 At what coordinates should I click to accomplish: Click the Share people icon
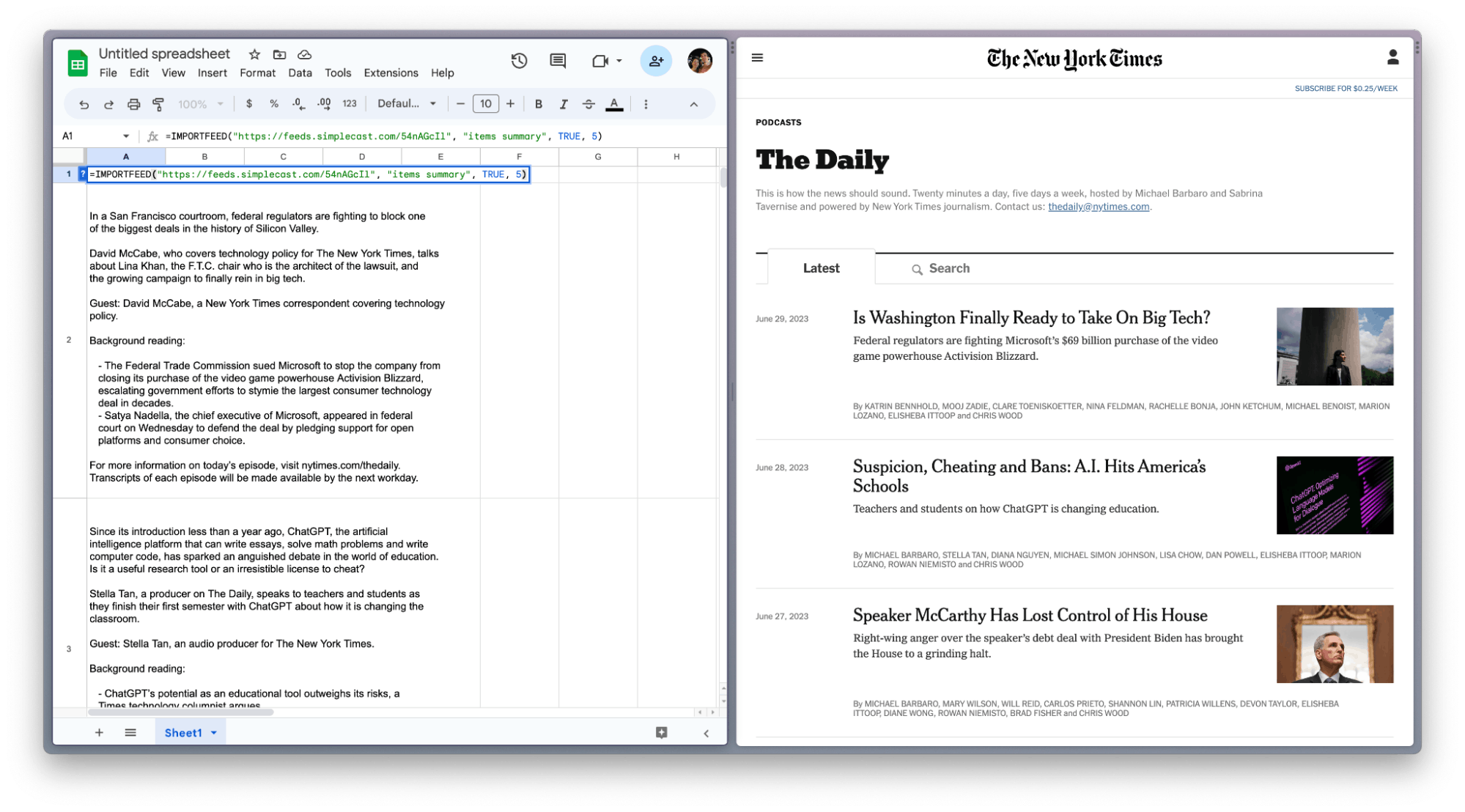pyautogui.click(x=656, y=61)
